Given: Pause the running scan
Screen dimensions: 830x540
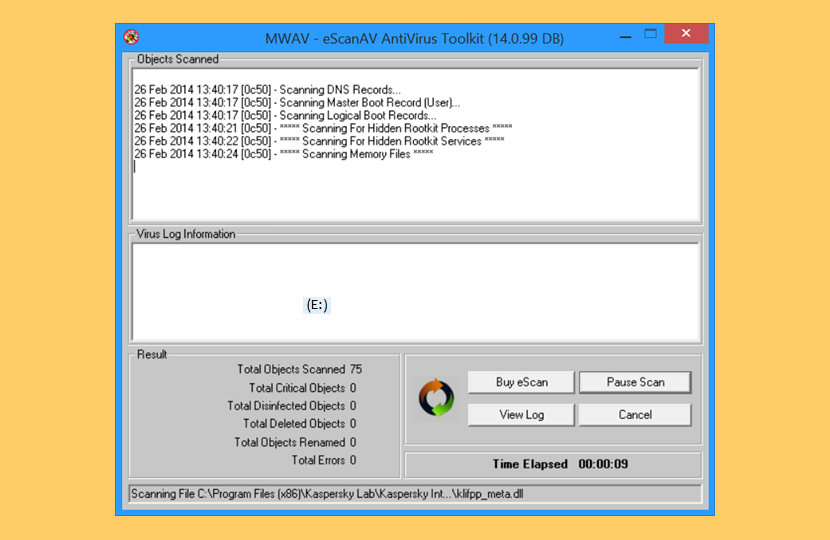Looking at the screenshot, I should (x=634, y=382).
